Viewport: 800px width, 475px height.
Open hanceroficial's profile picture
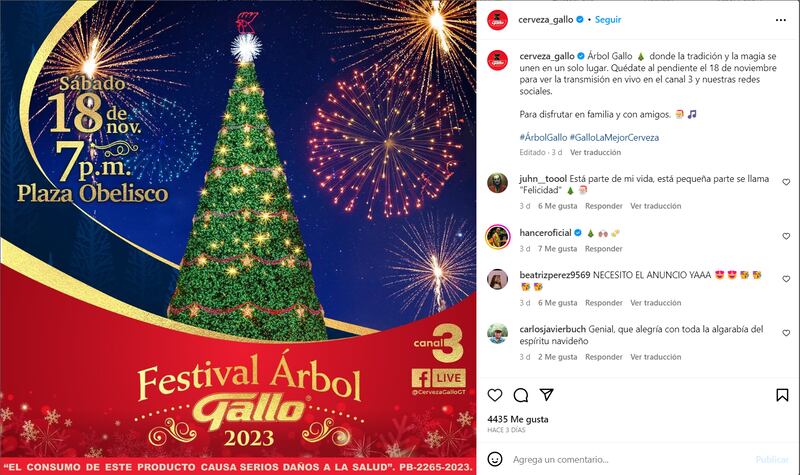point(497,237)
